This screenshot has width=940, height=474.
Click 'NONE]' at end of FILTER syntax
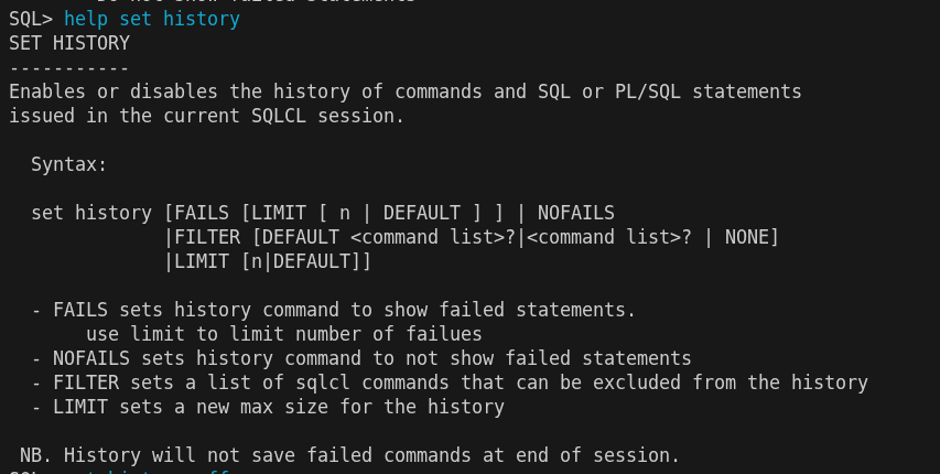pos(752,237)
